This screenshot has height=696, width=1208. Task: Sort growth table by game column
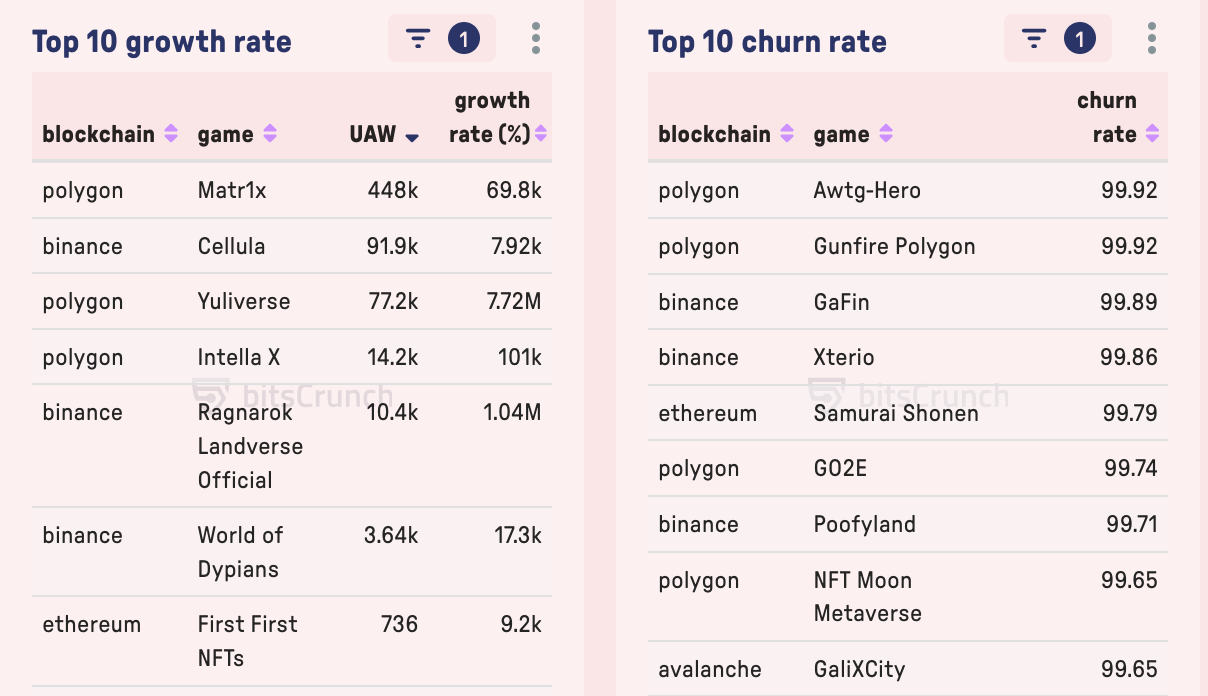pos(269,134)
